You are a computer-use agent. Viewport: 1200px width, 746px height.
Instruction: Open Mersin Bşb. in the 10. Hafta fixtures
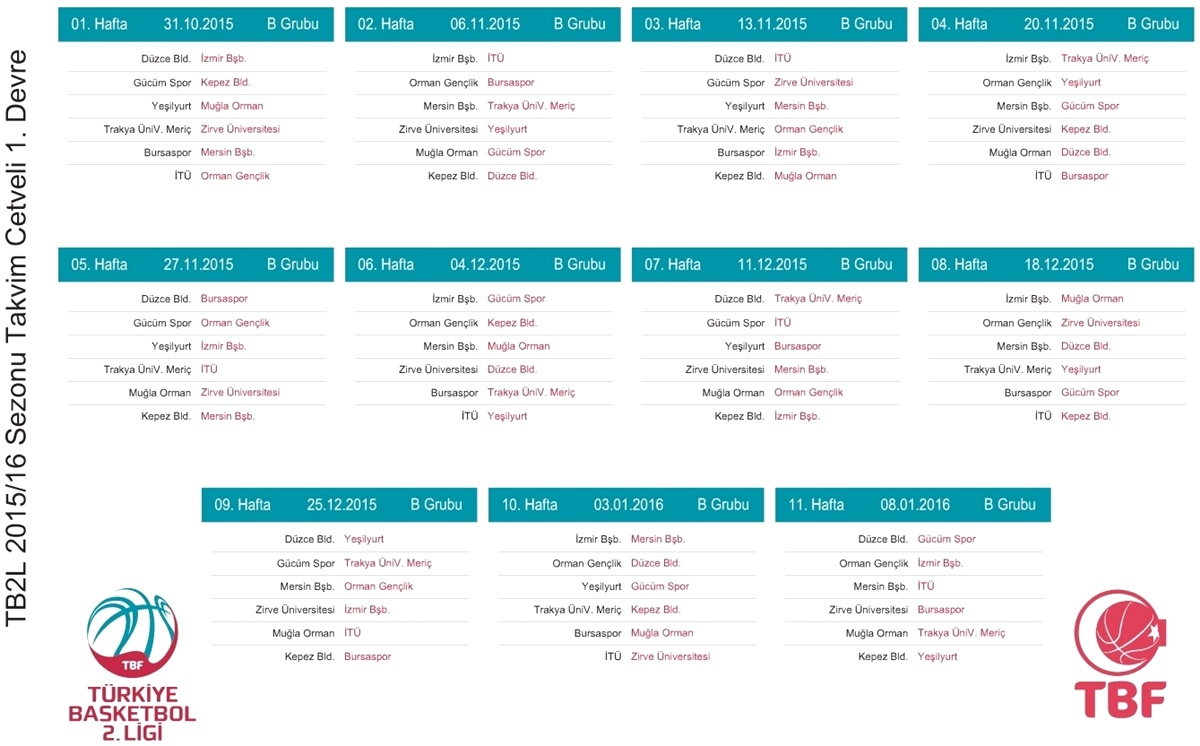[x=657, y=539]
